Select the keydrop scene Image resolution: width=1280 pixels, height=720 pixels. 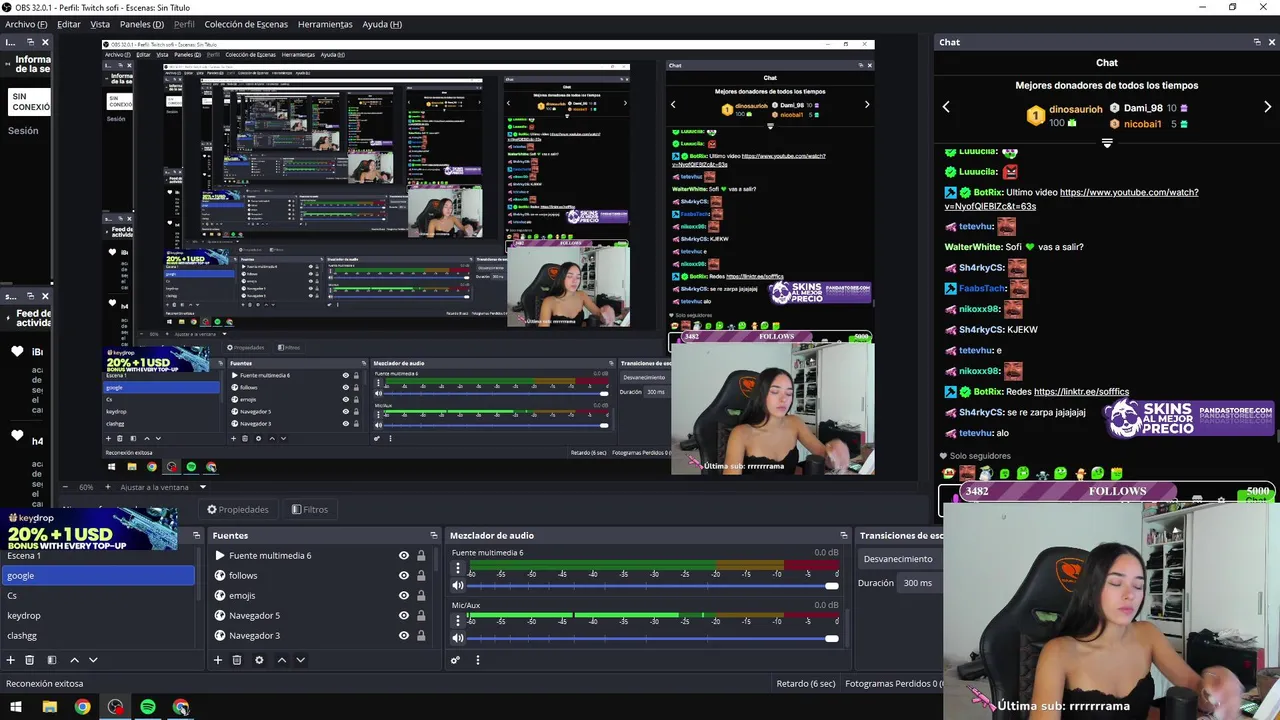tap(98, 615)
